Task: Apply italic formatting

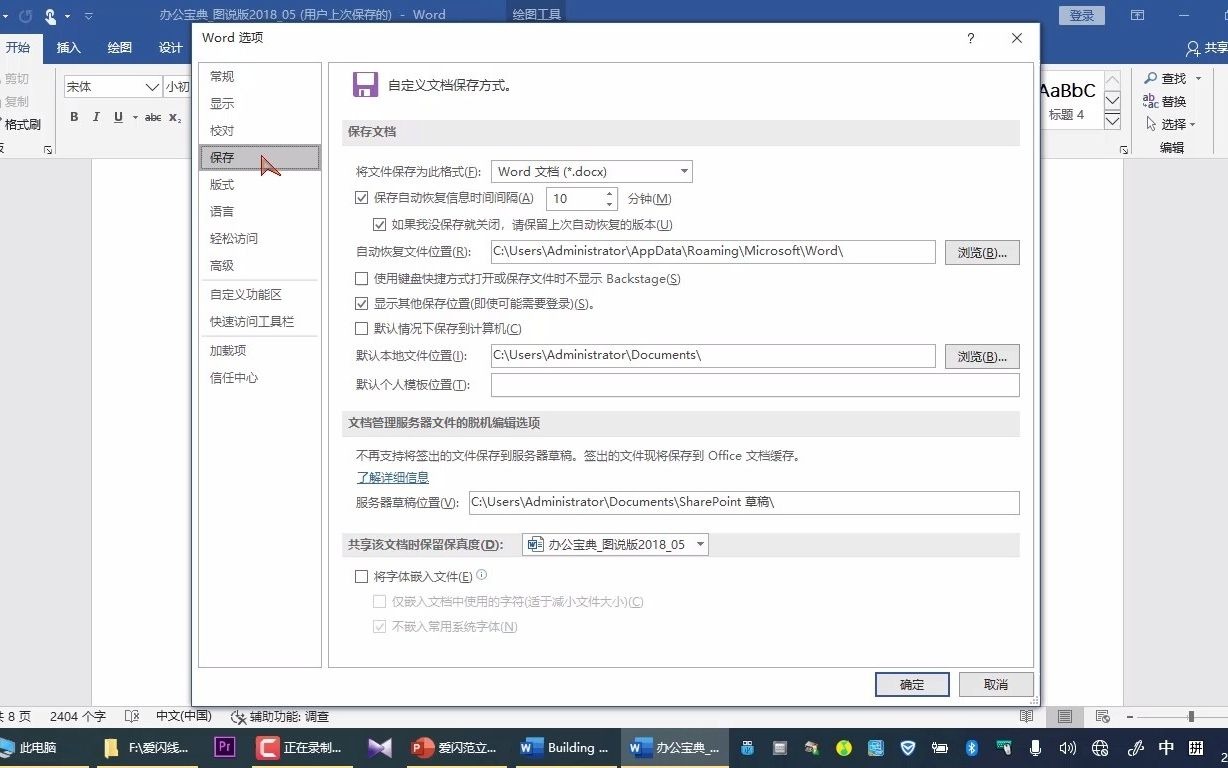Action: click(95, 117)
